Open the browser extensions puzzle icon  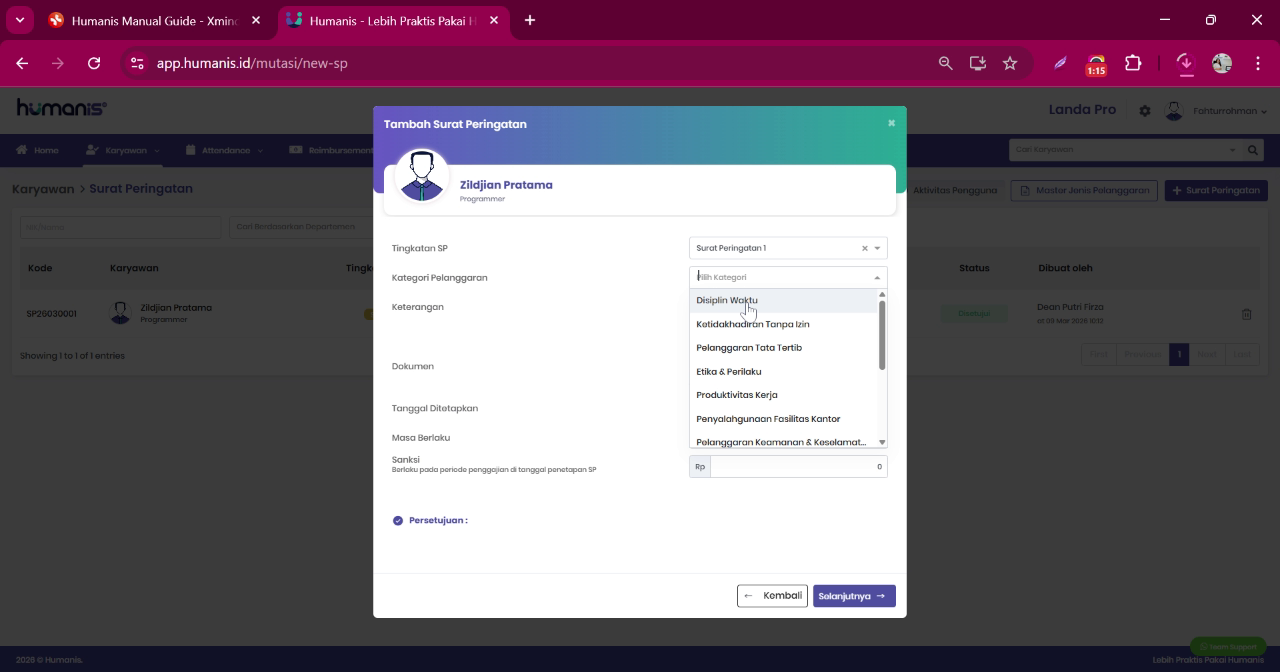pos(1133,63)
